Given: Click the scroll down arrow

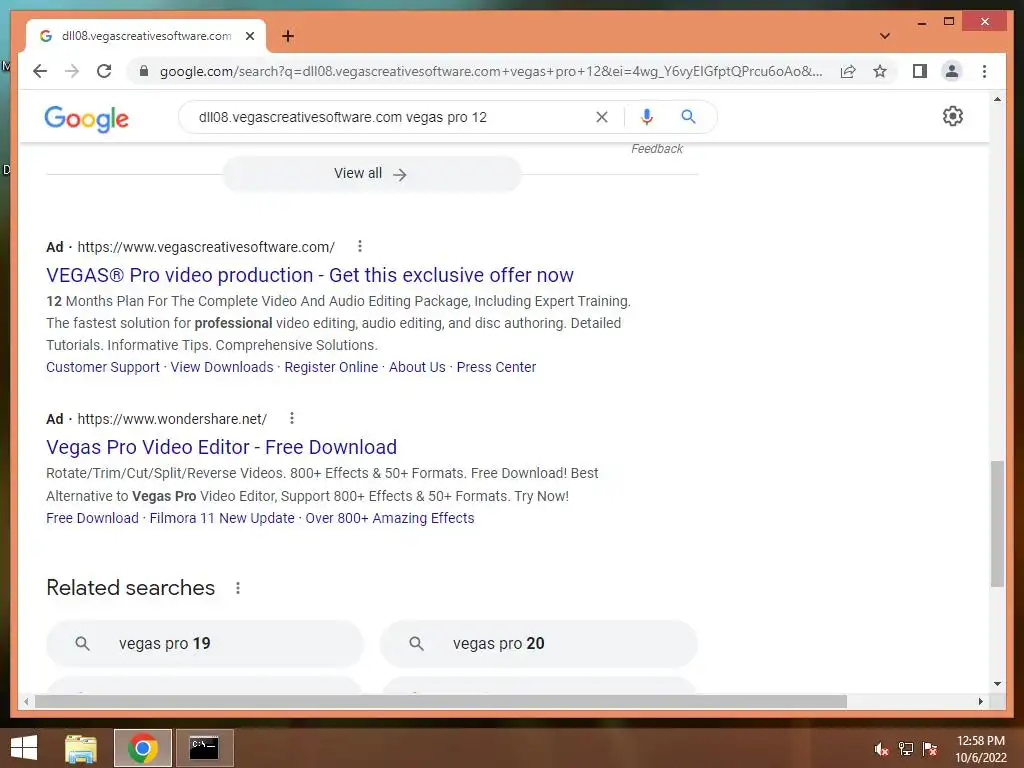Looking at the screenshot, I should [x=997, y=684].
